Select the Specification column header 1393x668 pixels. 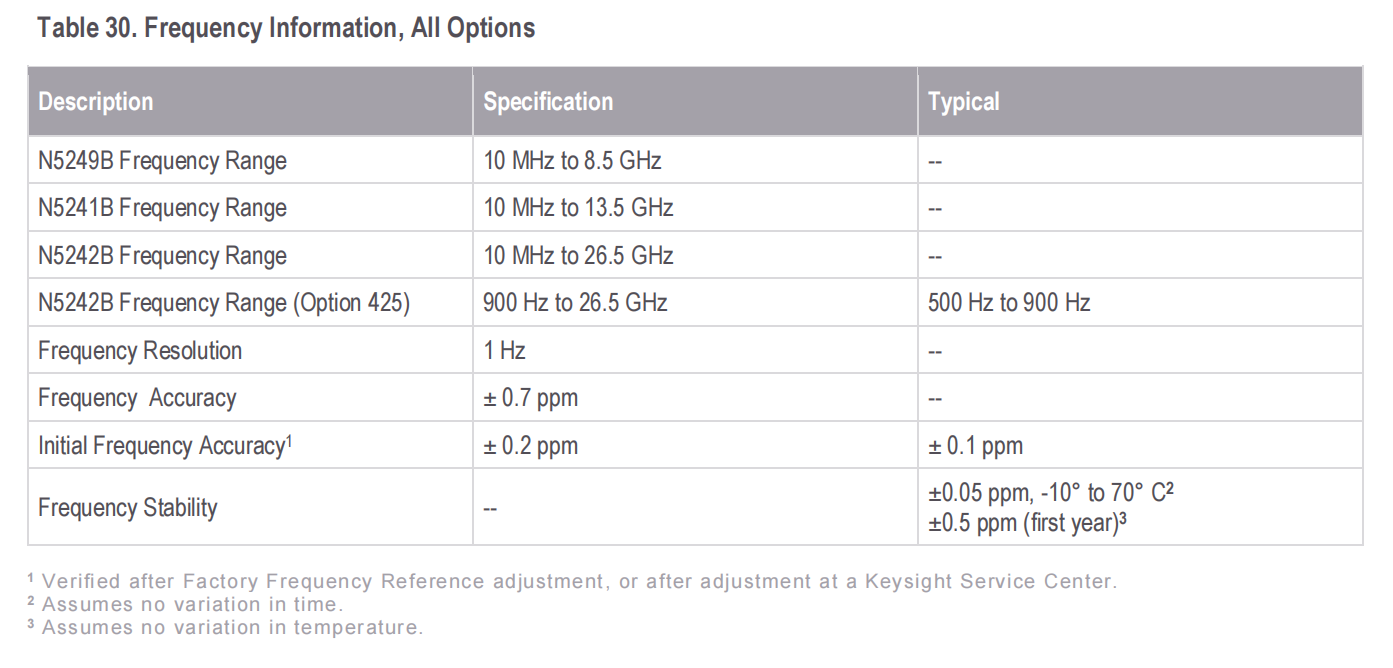[548, 102]
